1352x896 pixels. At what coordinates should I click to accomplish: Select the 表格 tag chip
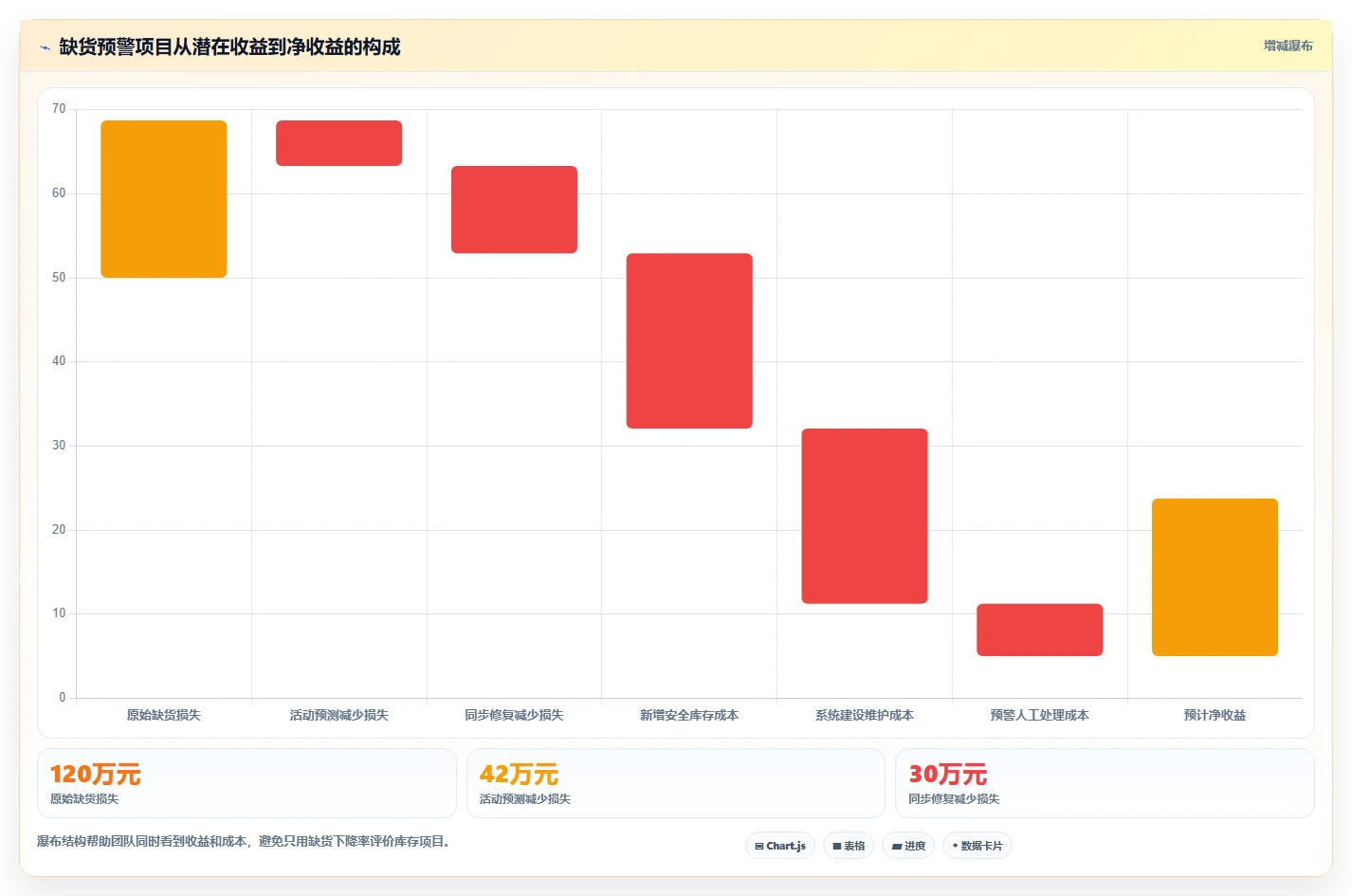pos(849,846)
